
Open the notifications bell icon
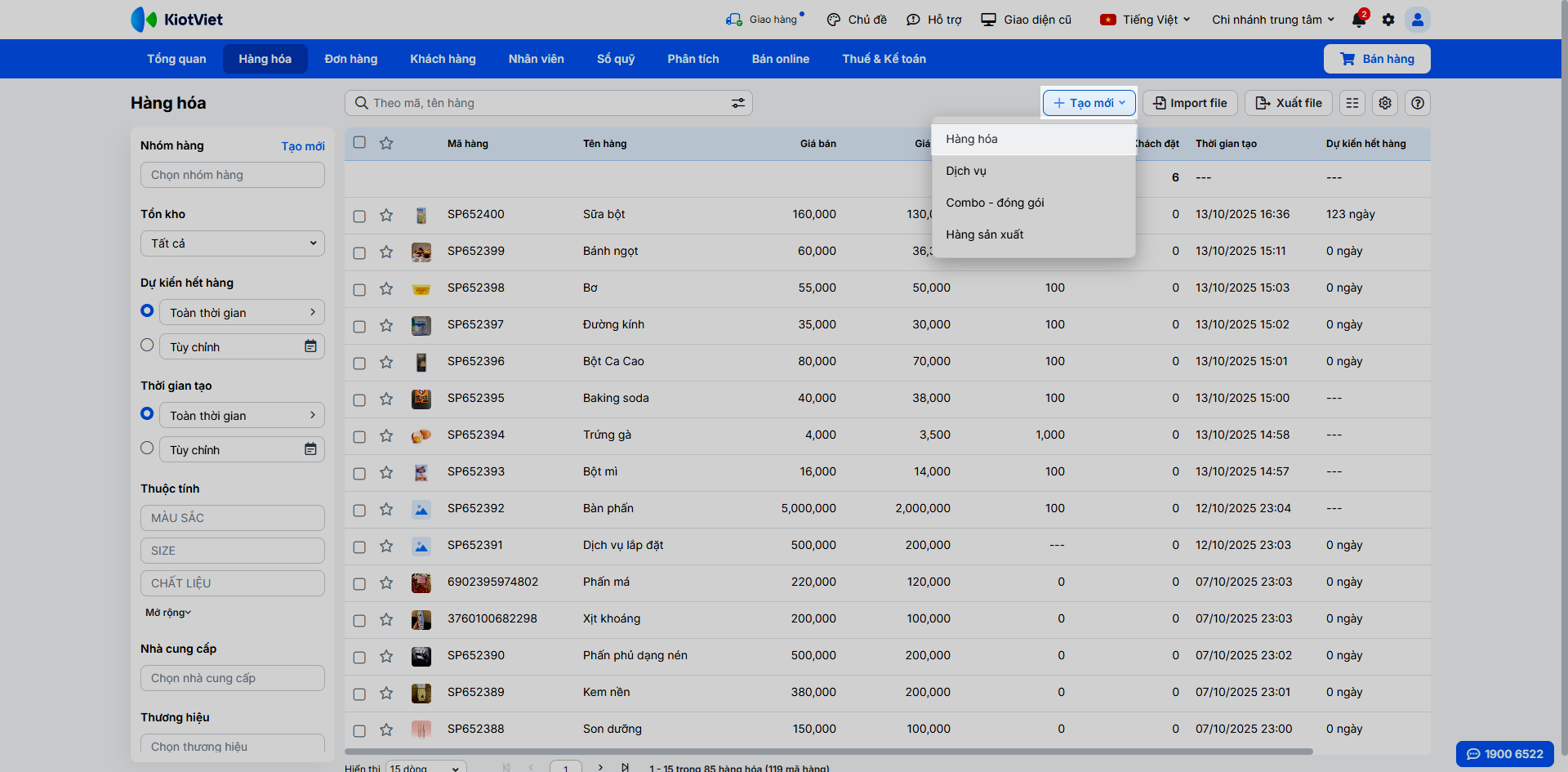click(1359, 20)
